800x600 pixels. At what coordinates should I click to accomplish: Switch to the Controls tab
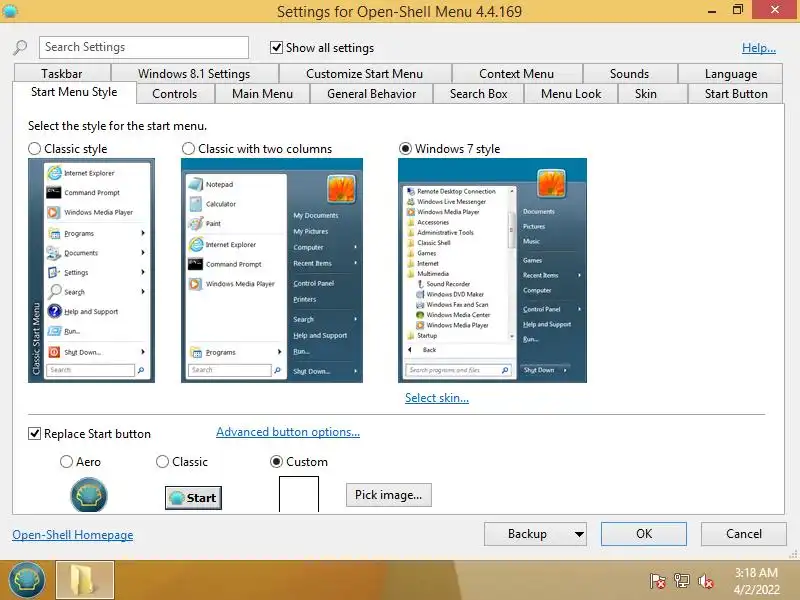[174, 94]
